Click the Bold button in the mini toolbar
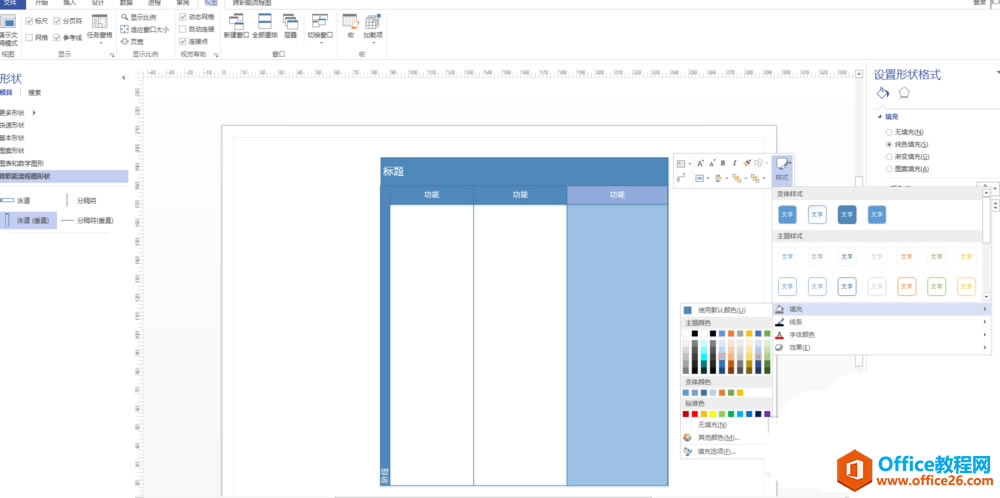This screenshot has height=498, width=1000. pyautogui.click(x=723, y=163)
